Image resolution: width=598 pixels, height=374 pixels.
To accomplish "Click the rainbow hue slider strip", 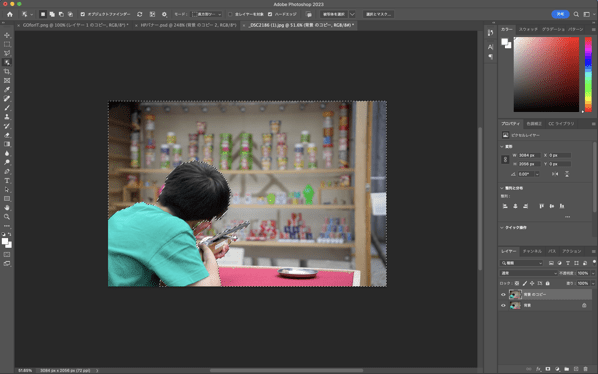I will click(x=588, y=74).
